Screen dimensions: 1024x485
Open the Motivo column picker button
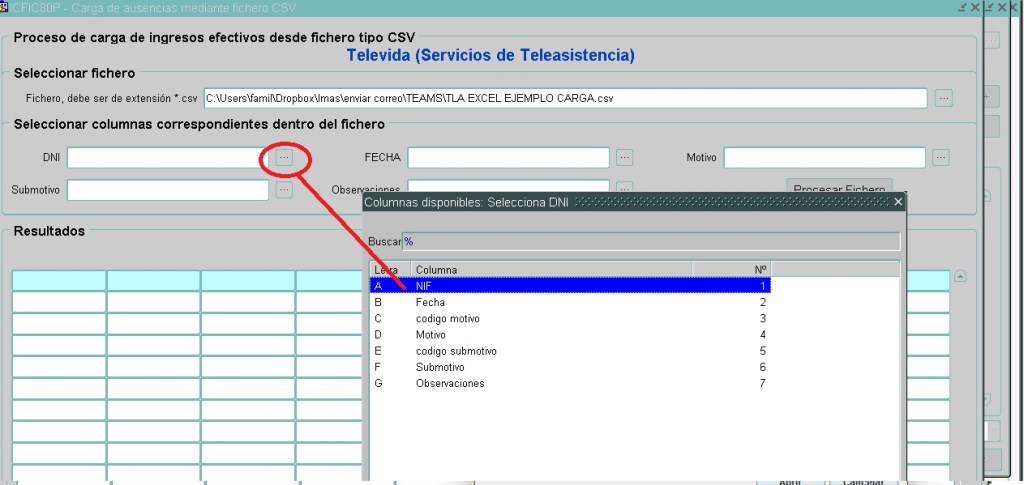pyautogui.click(x=941, y=158)
